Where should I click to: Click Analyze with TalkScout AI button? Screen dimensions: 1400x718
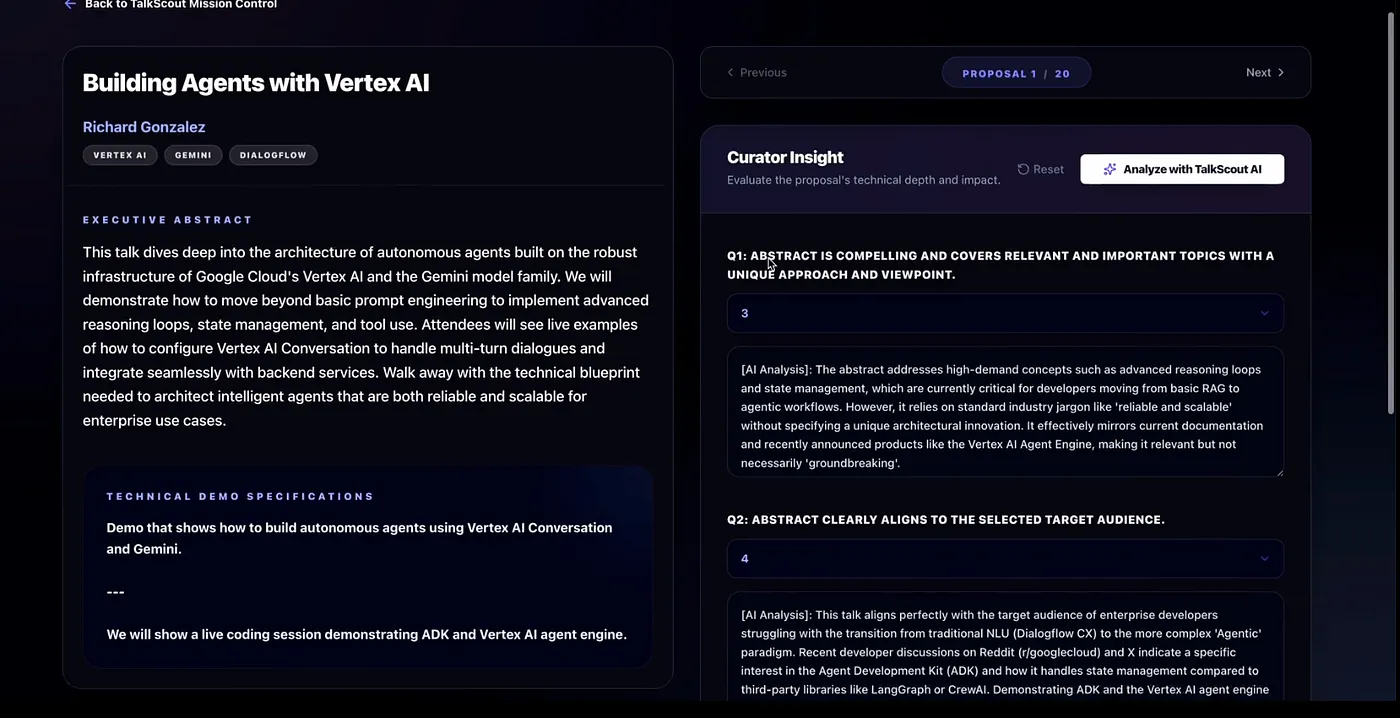1182,169
